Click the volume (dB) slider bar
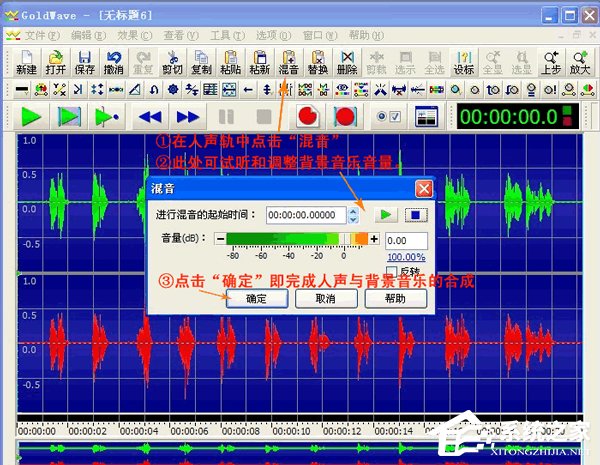Viewport: 600px width, 465px height. tap(298, 240)
